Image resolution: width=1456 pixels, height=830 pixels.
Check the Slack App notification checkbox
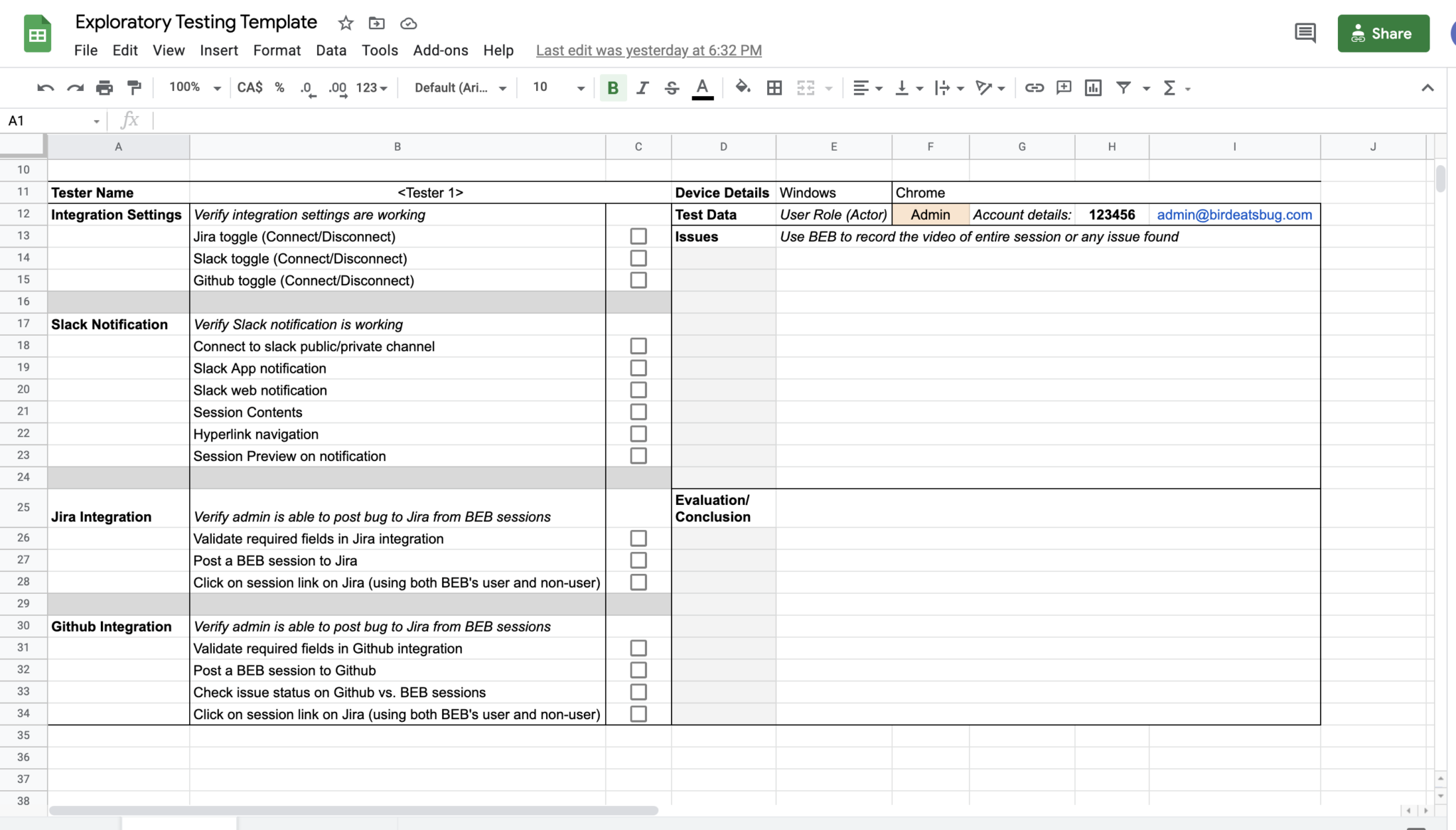[638, 367]
